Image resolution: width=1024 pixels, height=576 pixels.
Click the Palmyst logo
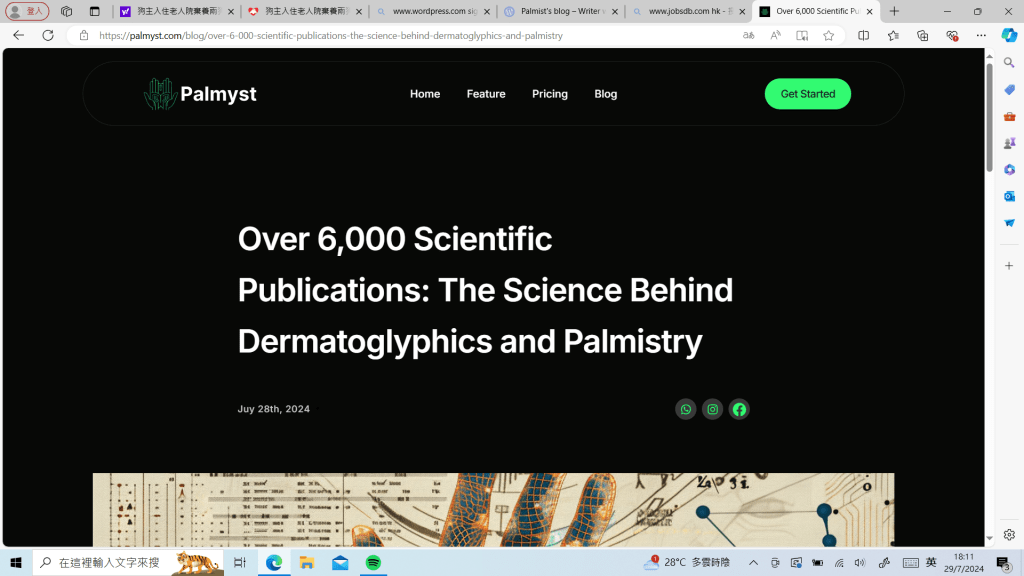(x=200, y=94)
